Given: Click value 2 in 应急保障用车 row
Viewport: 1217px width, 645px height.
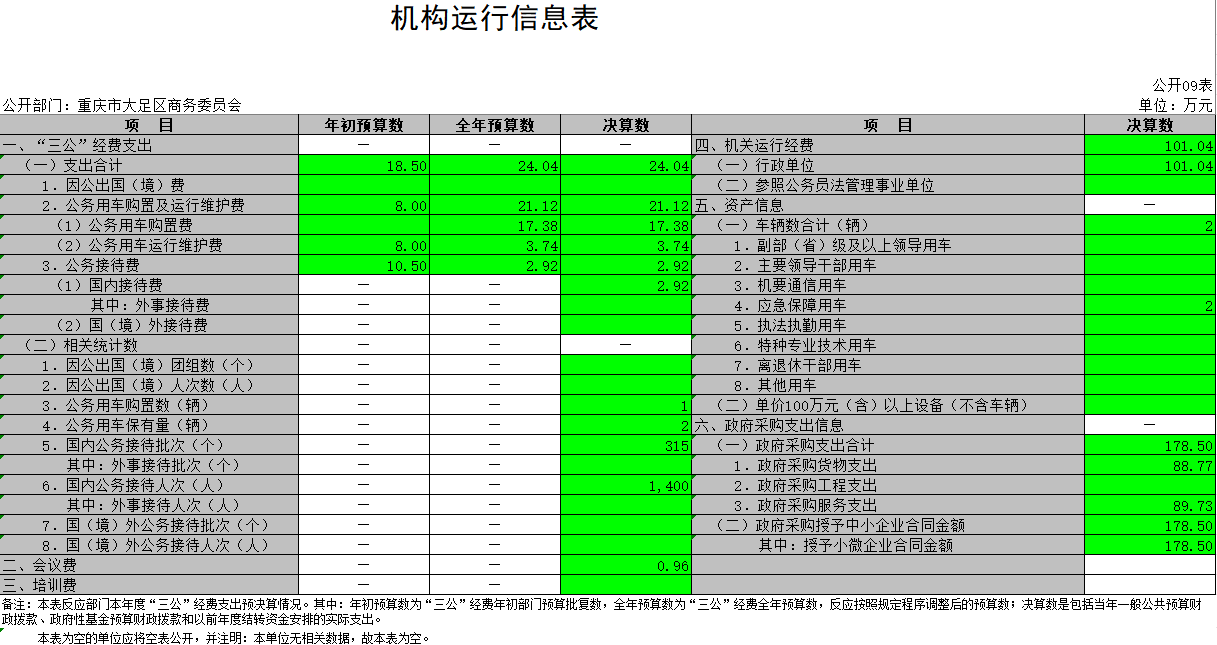Looking at the screenshot, I should (x=1149, y=305).
